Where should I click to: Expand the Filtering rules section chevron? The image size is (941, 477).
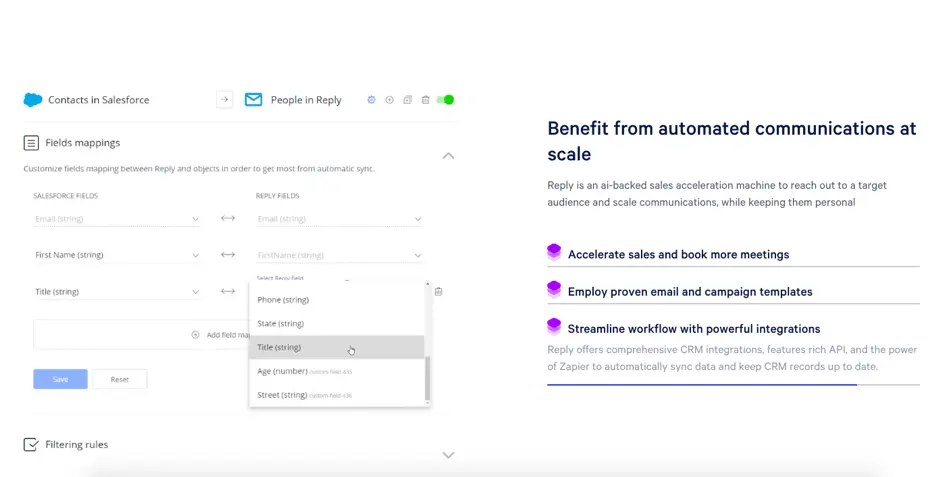tap(448, 455)
